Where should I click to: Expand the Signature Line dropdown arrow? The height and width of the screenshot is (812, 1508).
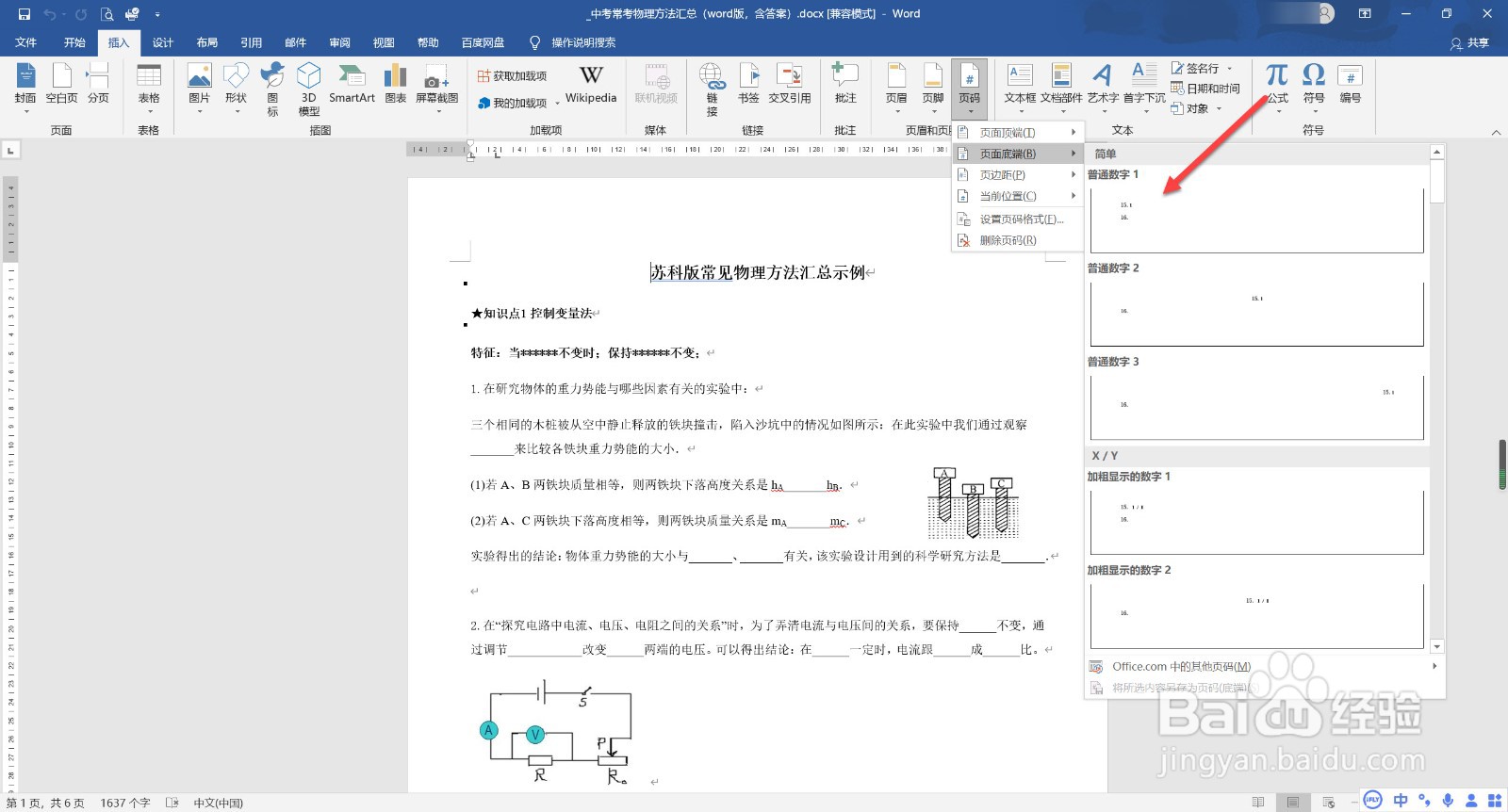1230,69
